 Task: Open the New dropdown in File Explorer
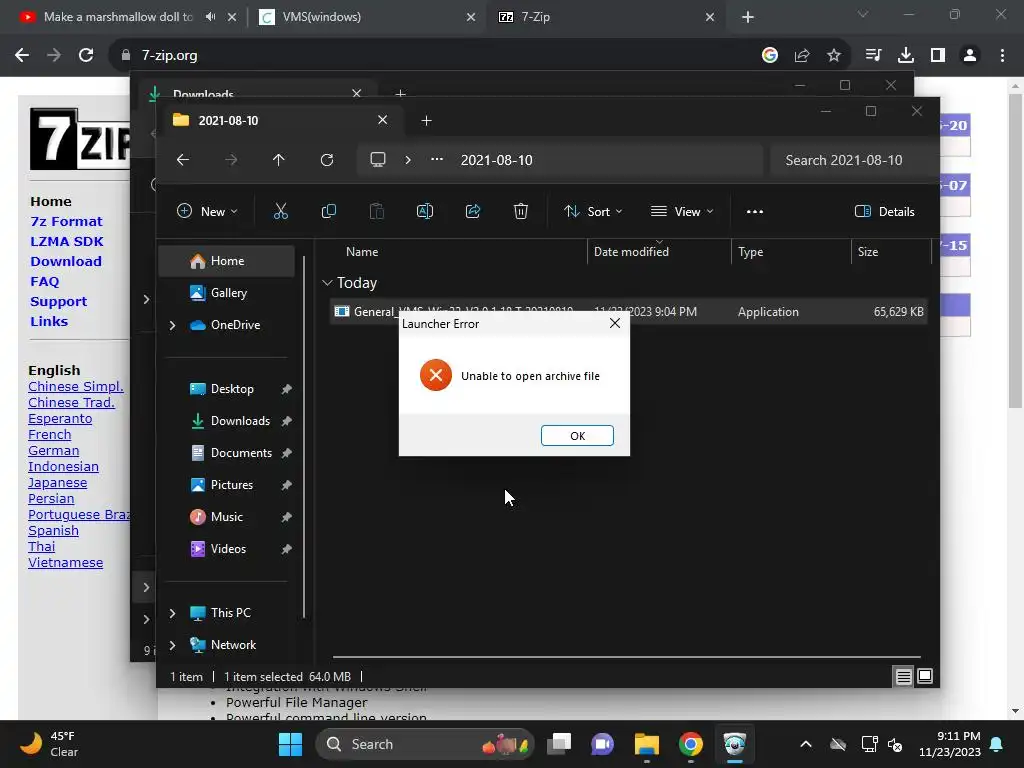tap(207, 211)
